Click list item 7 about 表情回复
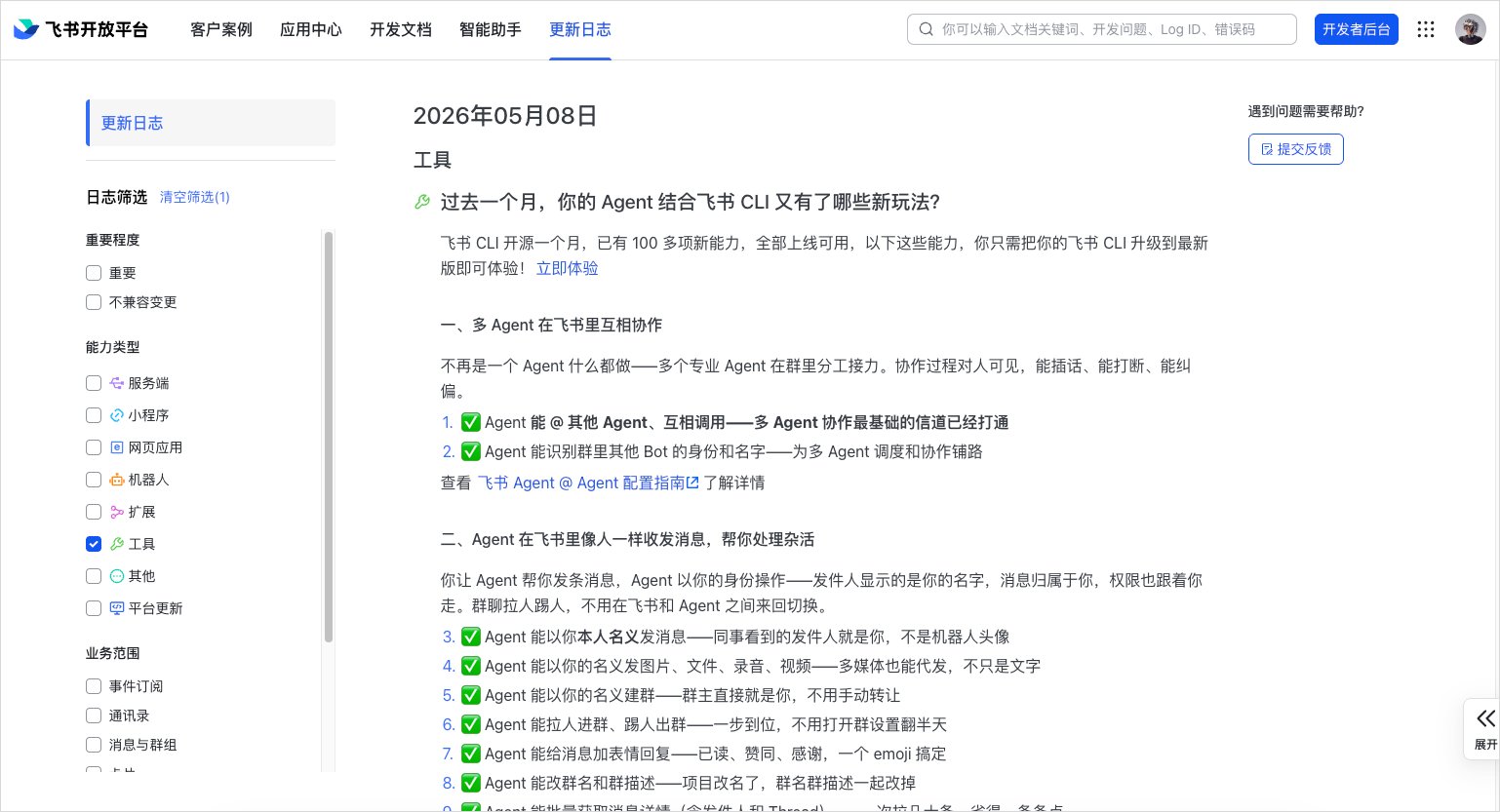Screen dimensions: 1500x812 pyautogui.click(x=694, y=754)
